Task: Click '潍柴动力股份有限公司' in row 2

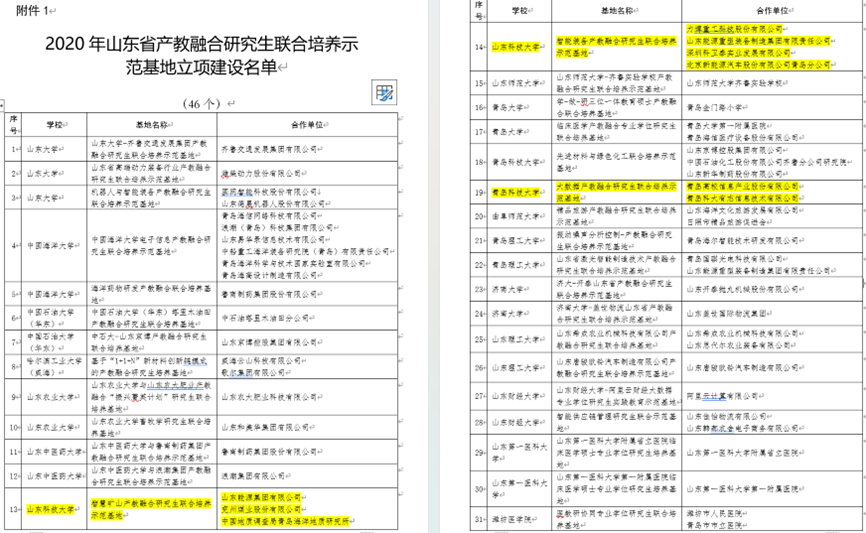Action: click(x=261, y=173)
